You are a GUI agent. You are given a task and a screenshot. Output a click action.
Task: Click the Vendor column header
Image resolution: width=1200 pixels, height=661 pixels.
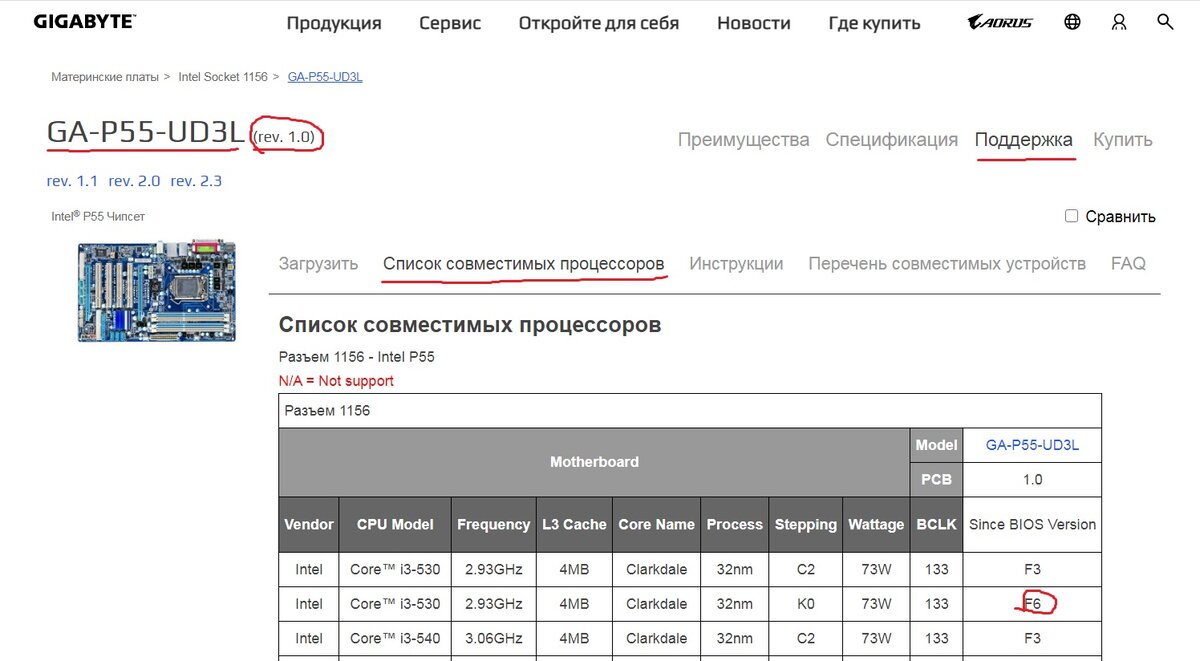(x=309, y=524)
